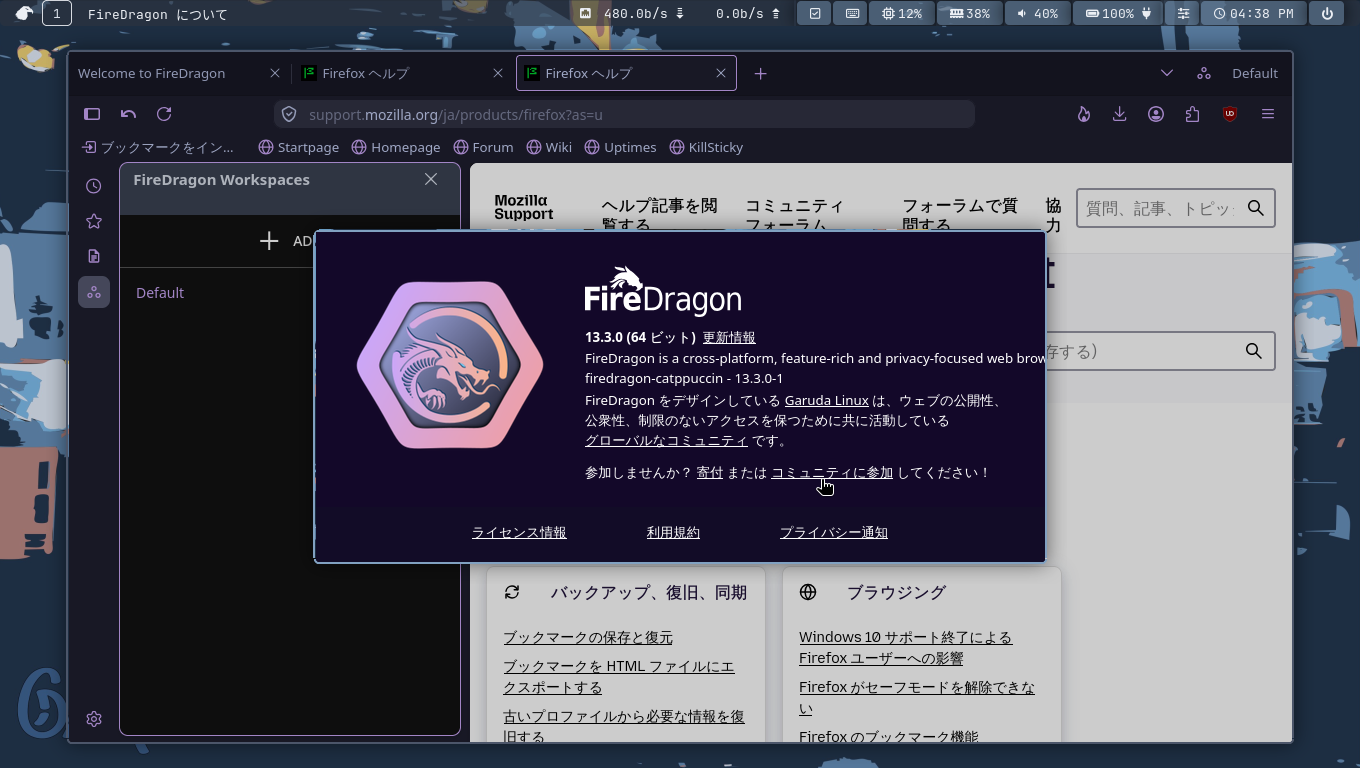Open the Uptimes bookmark
This screenshot has height=768, width=1360.
[620, 147]
